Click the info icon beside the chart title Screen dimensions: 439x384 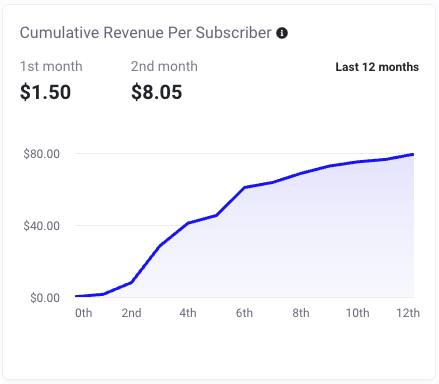[x=282, y=33]
